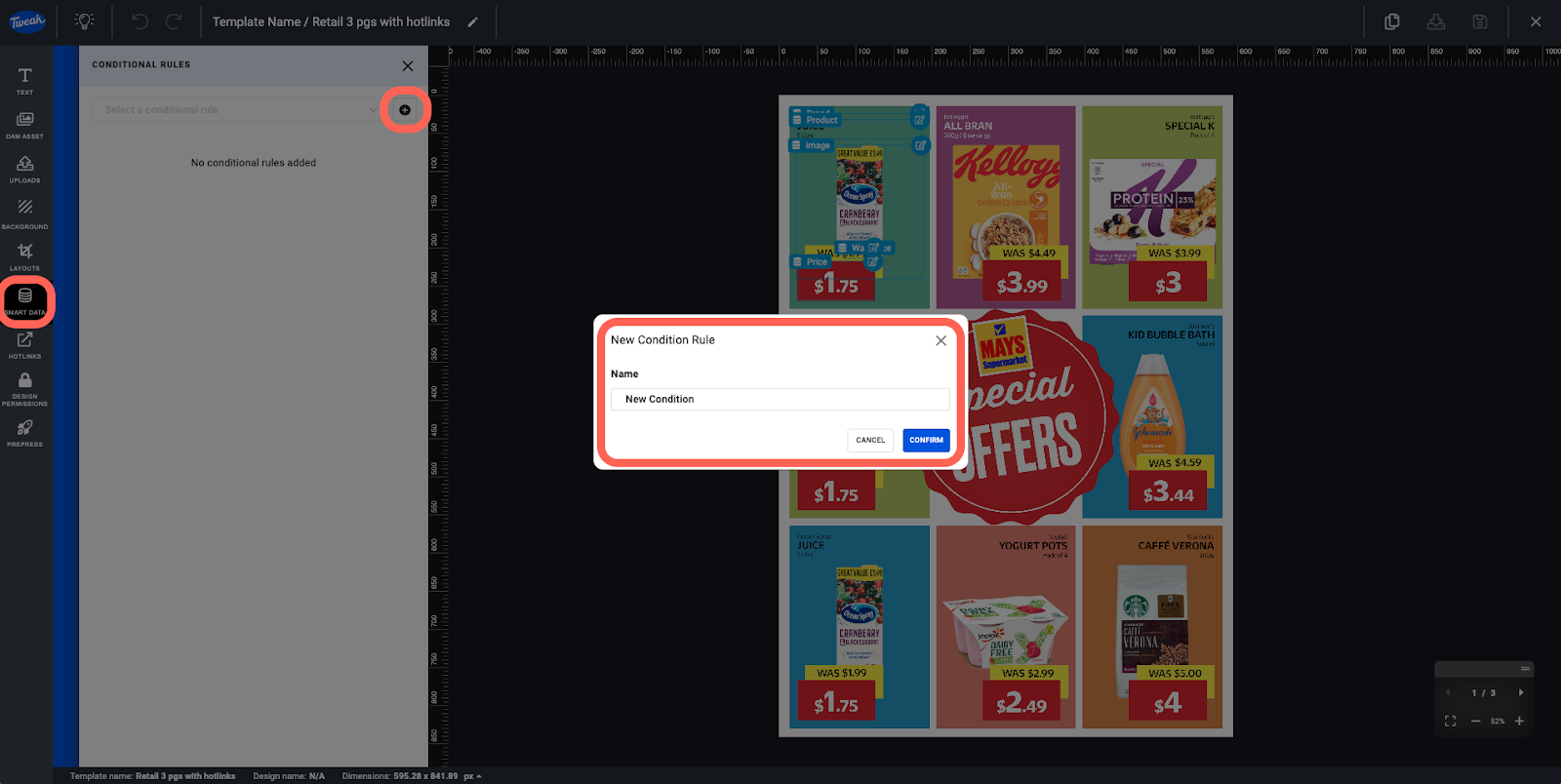Edit the template name with pencil icon
Viewport: 1561px width, 784px height.
point(473,22)
